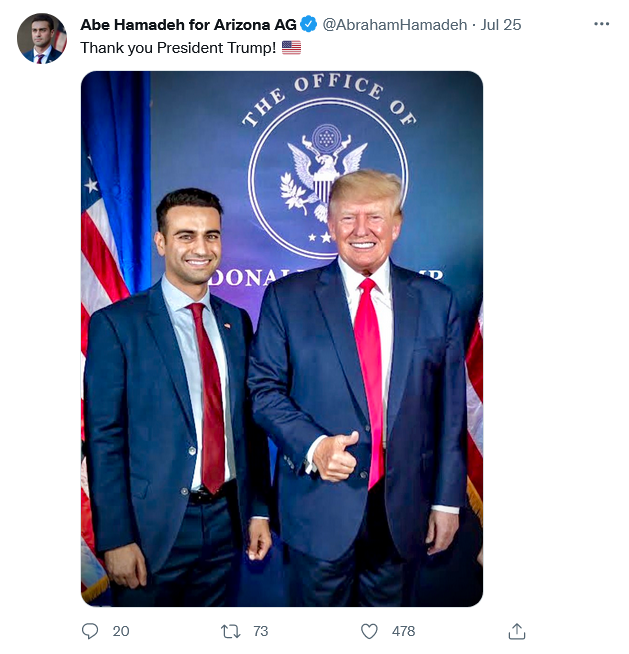This screenshot has height=654, width=629.
Task: Click the thumbs-up hand in the photo
Action: 336,457
